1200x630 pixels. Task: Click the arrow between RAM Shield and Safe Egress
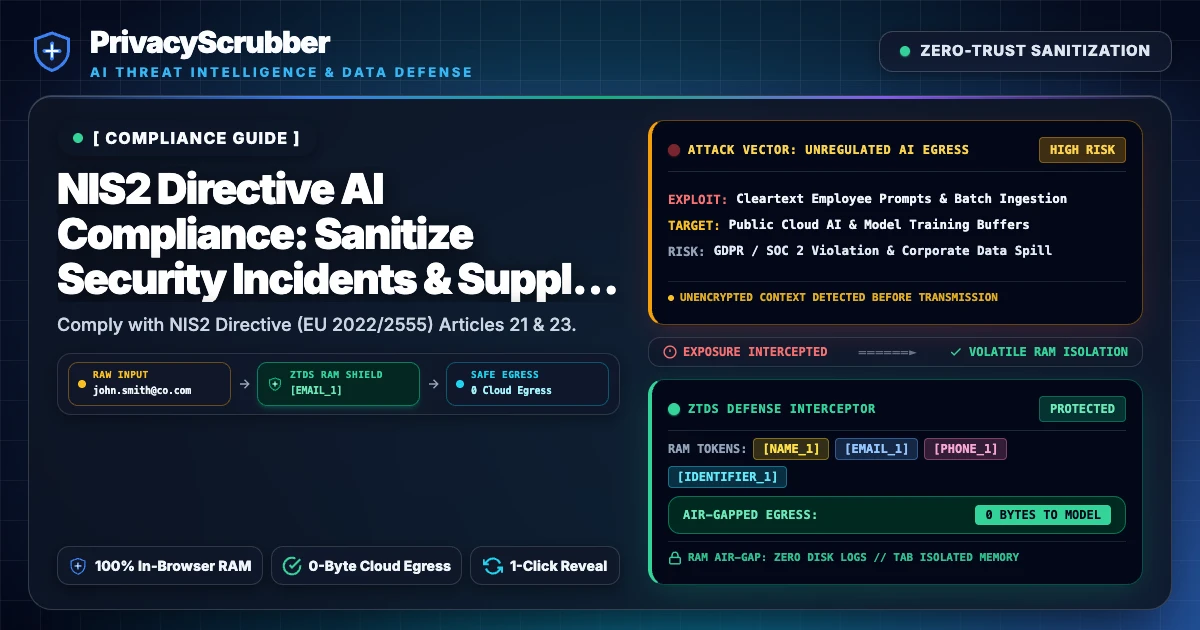pyautogui.click(x=433, y=383)
